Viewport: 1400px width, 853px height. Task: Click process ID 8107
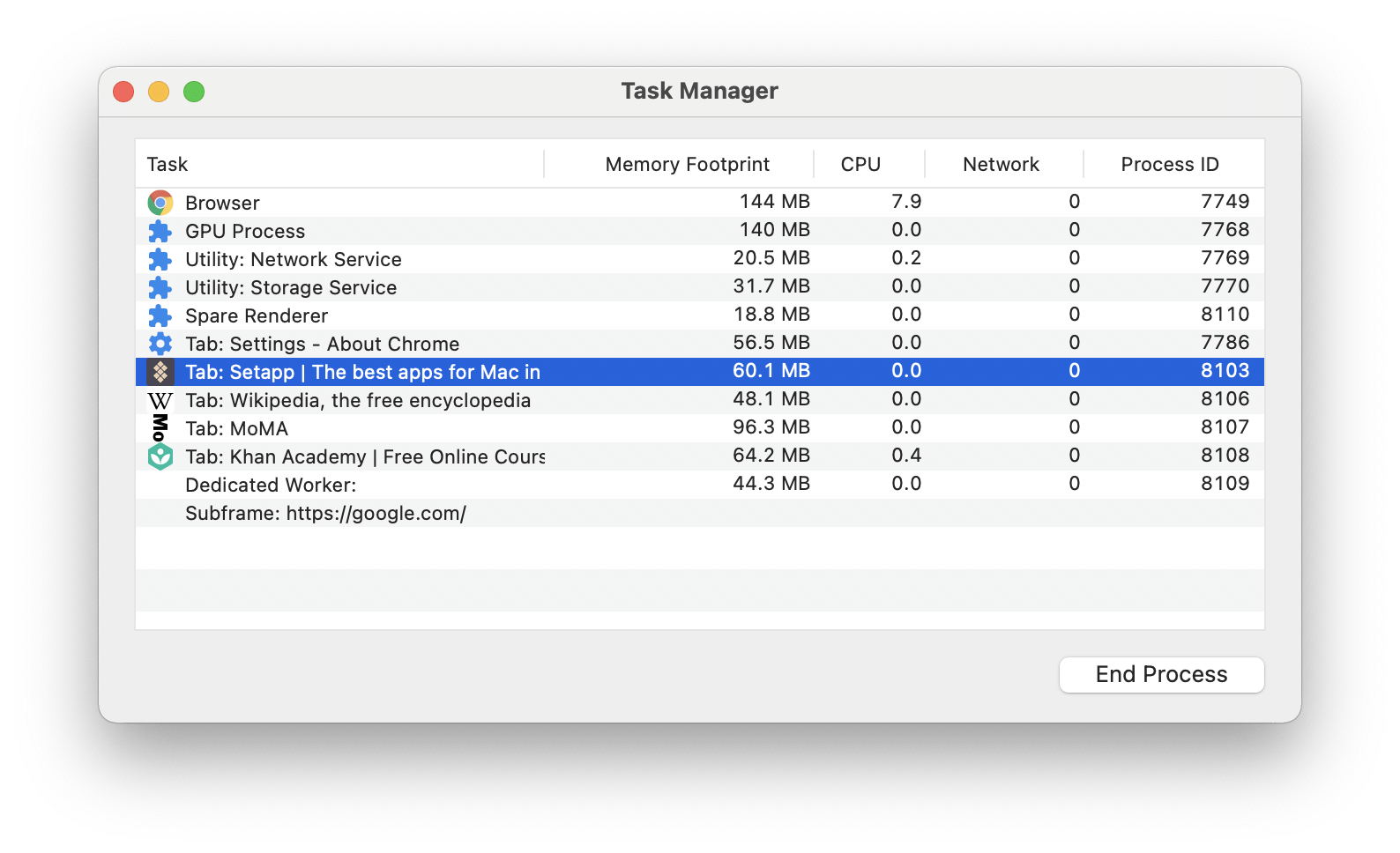[x=1225, y=426]
